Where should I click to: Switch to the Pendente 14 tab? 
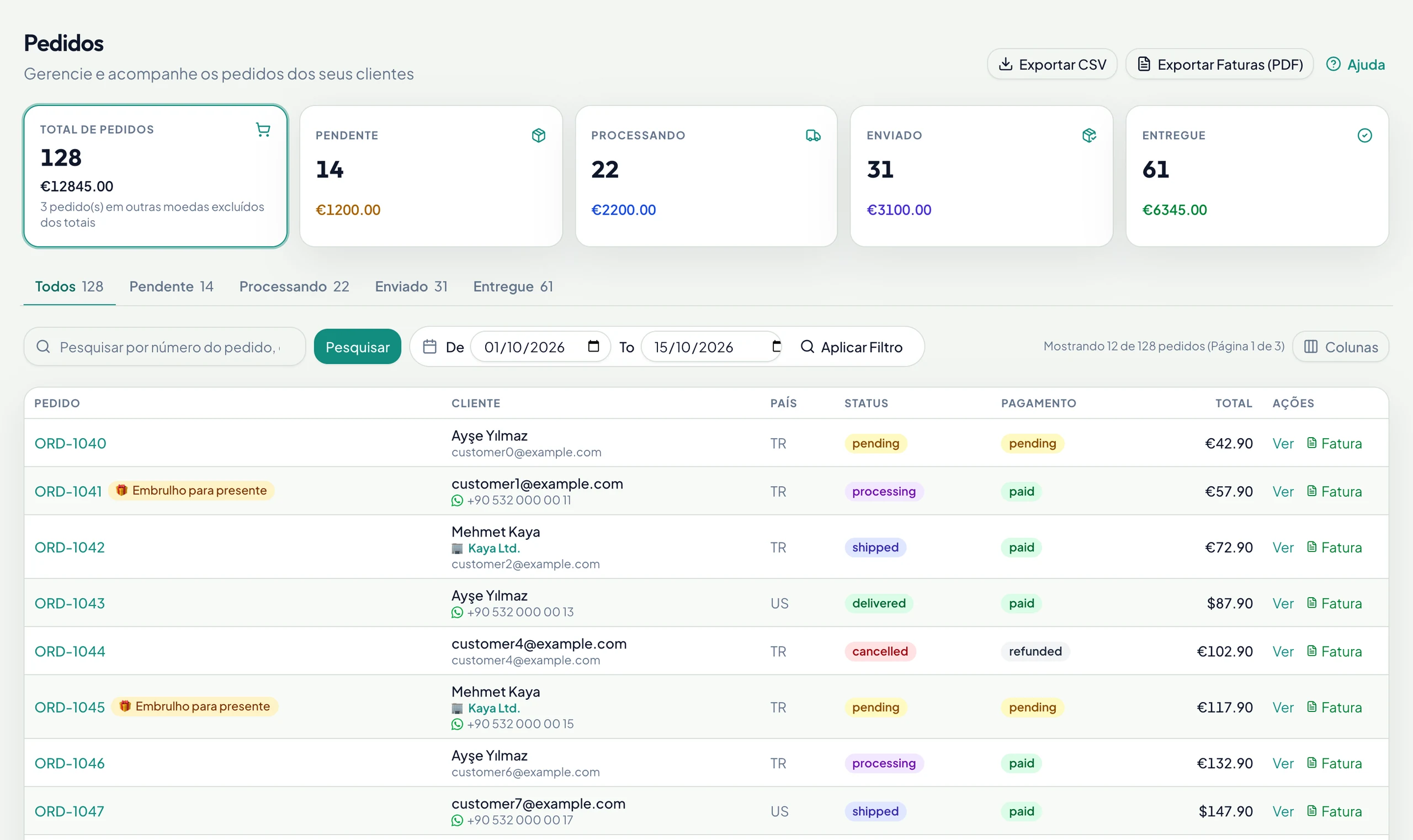click(x=171, y=286)
